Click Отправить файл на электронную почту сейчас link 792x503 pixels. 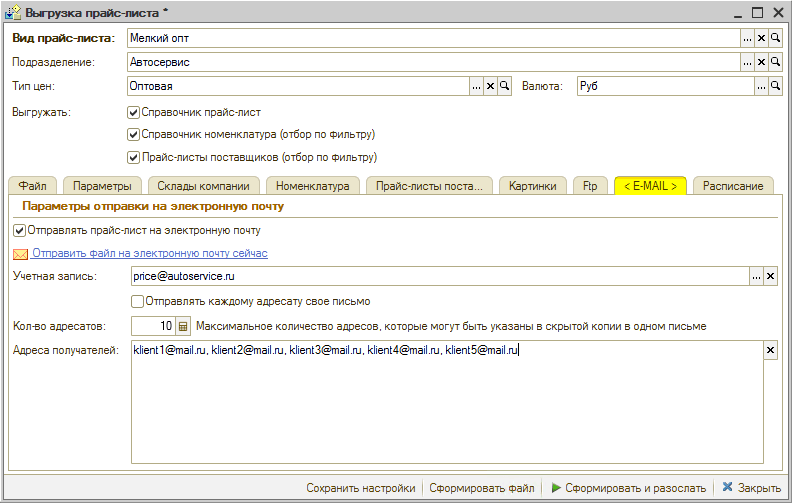149,253
